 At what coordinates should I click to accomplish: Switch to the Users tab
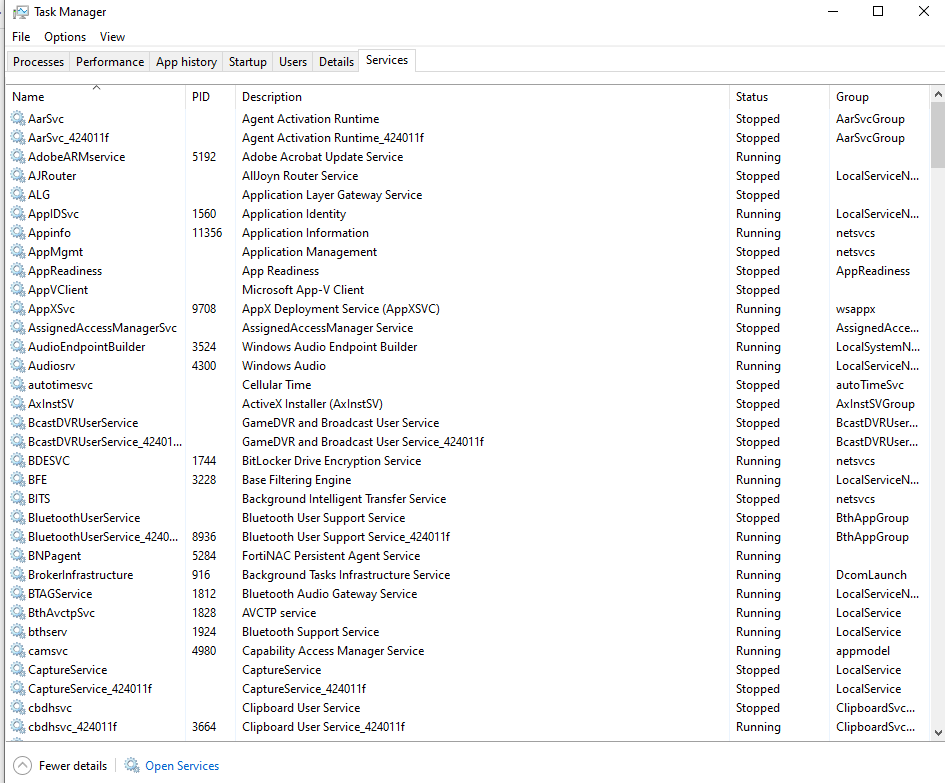click(293, 61)
